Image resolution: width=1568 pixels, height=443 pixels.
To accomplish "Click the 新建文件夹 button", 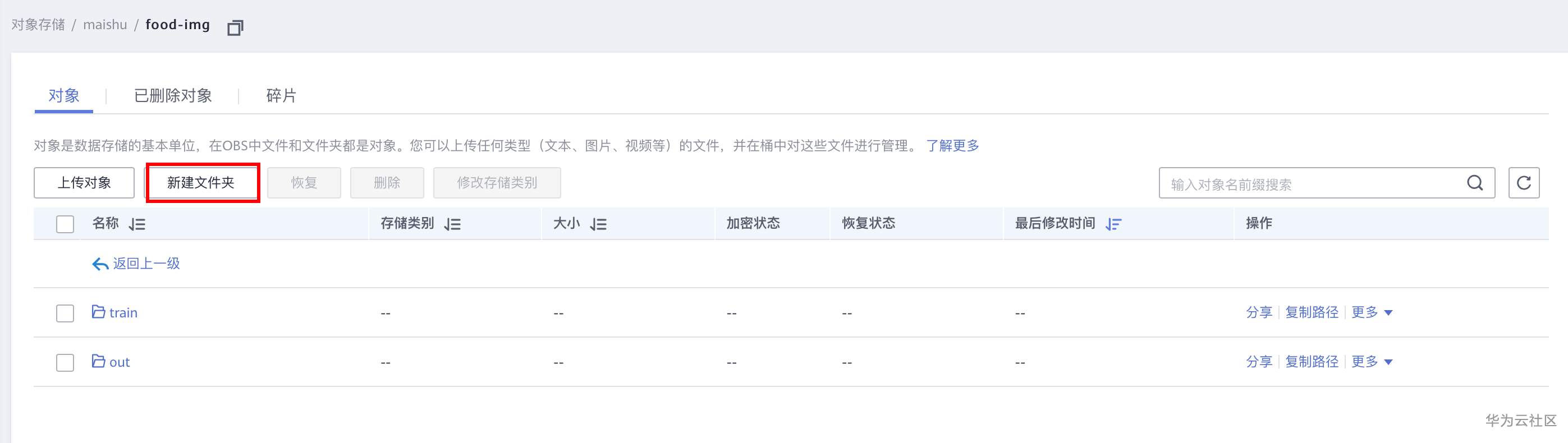I will (201, 183).
